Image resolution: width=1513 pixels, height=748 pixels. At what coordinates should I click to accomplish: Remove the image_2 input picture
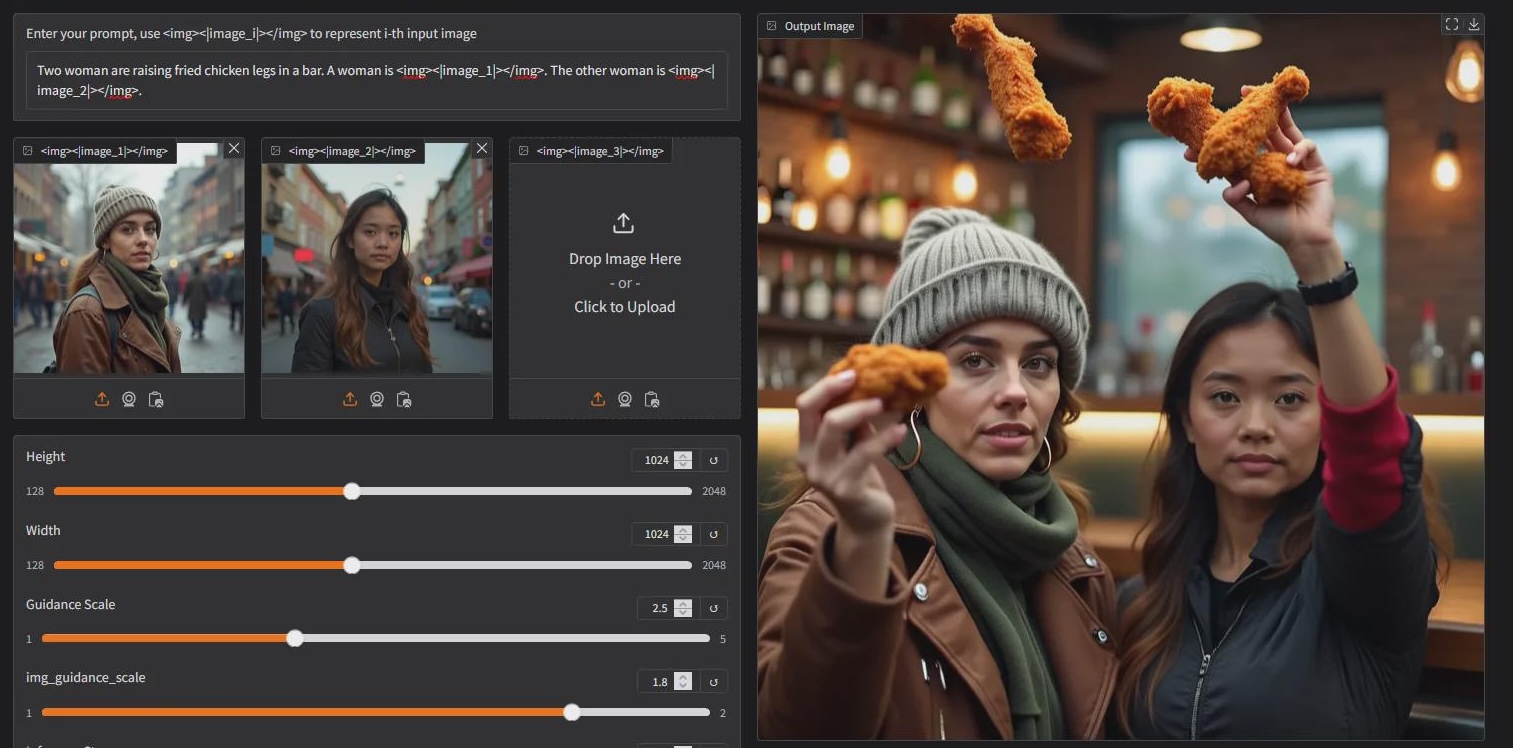coord(481,148)
